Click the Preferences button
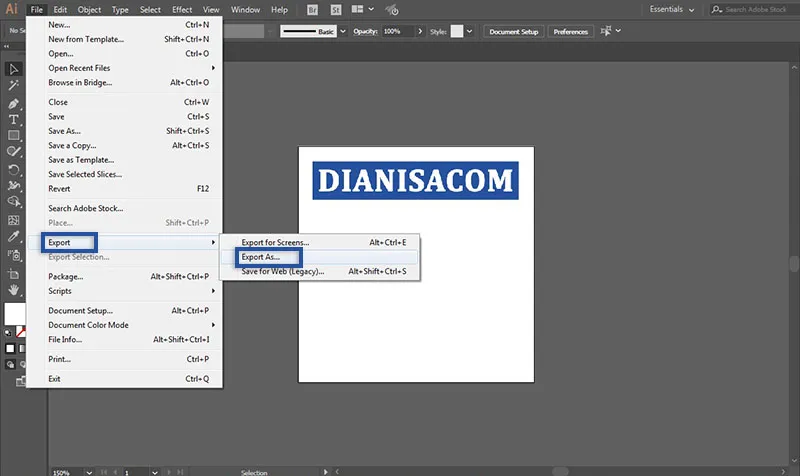The height and width of the screenshot is (476, 800). click(570, 31)
